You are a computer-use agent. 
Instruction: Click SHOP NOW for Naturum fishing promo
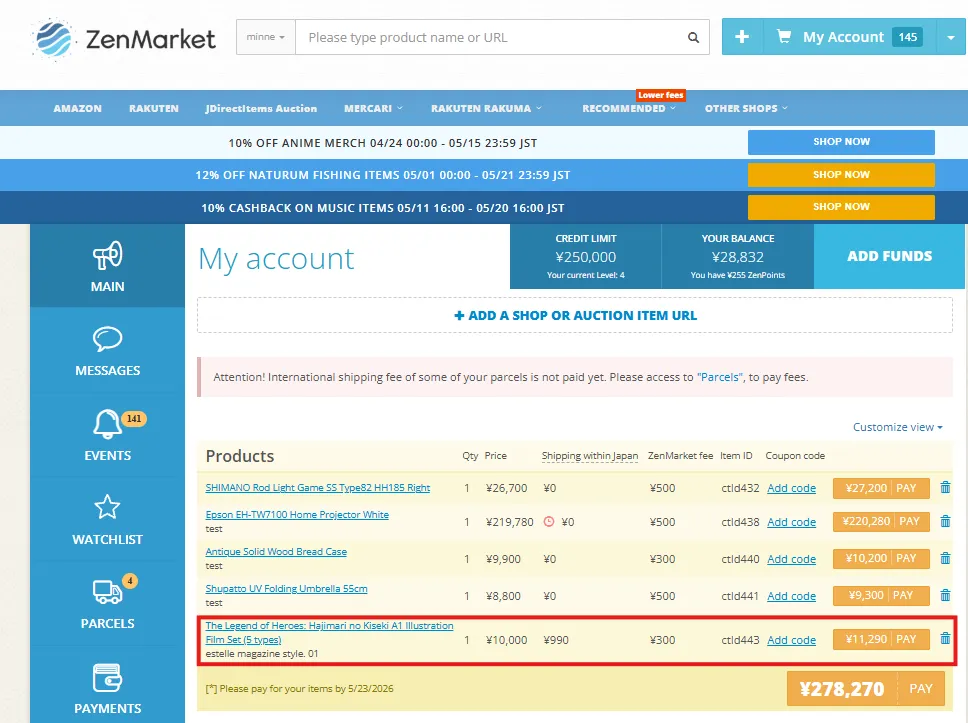[841, 175]
